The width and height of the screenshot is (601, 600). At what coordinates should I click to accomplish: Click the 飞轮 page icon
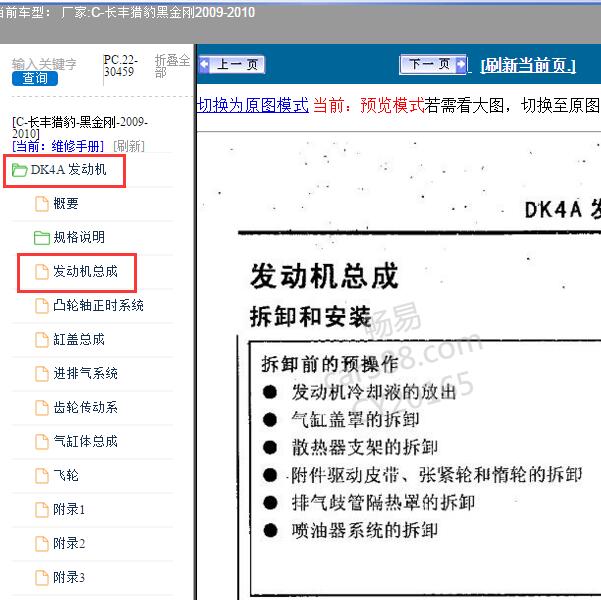(42, 475)
